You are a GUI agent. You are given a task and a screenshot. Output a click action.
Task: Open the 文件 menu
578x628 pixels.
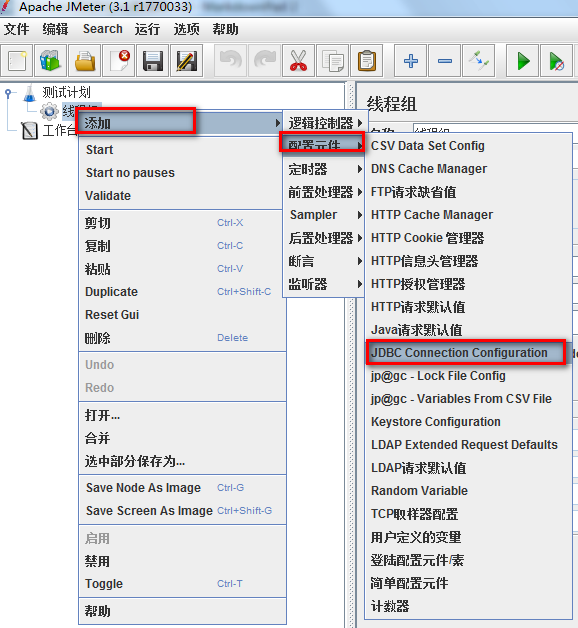[16, 29]
